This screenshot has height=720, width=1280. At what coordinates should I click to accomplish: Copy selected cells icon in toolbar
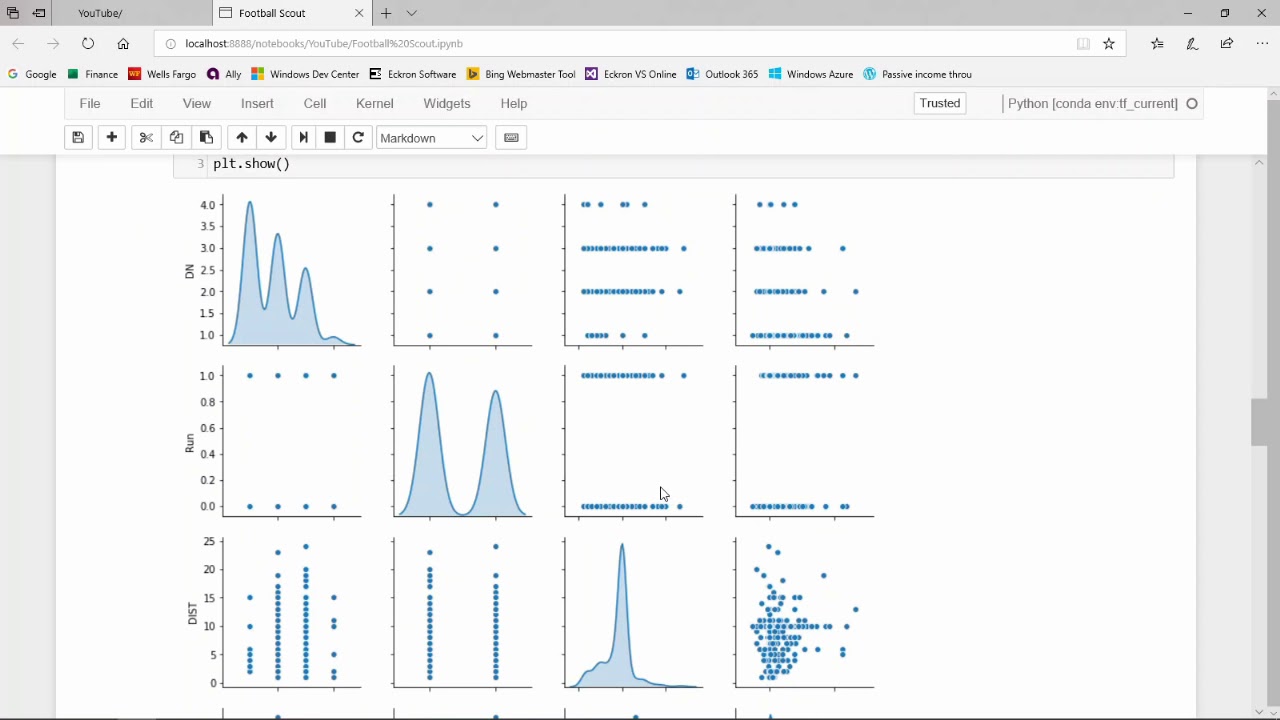176,138
